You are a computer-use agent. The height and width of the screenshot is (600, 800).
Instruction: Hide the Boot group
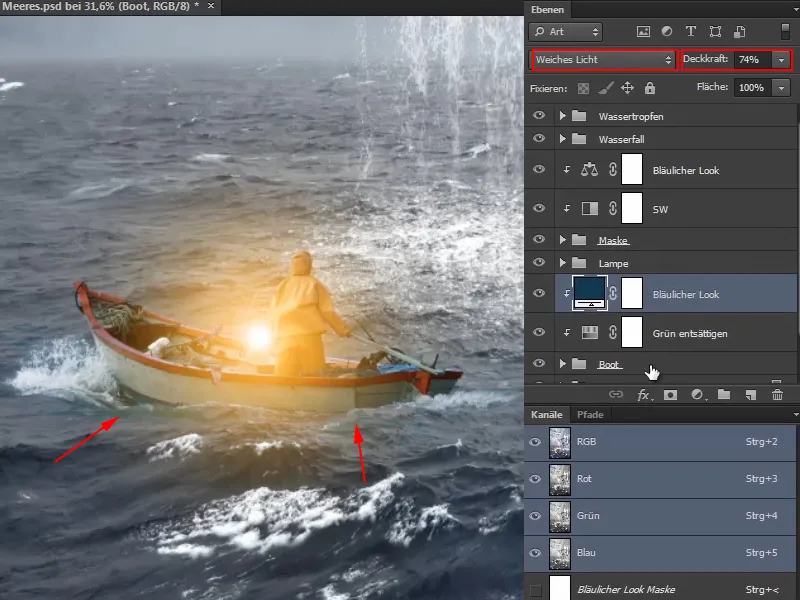click(539, 363)
